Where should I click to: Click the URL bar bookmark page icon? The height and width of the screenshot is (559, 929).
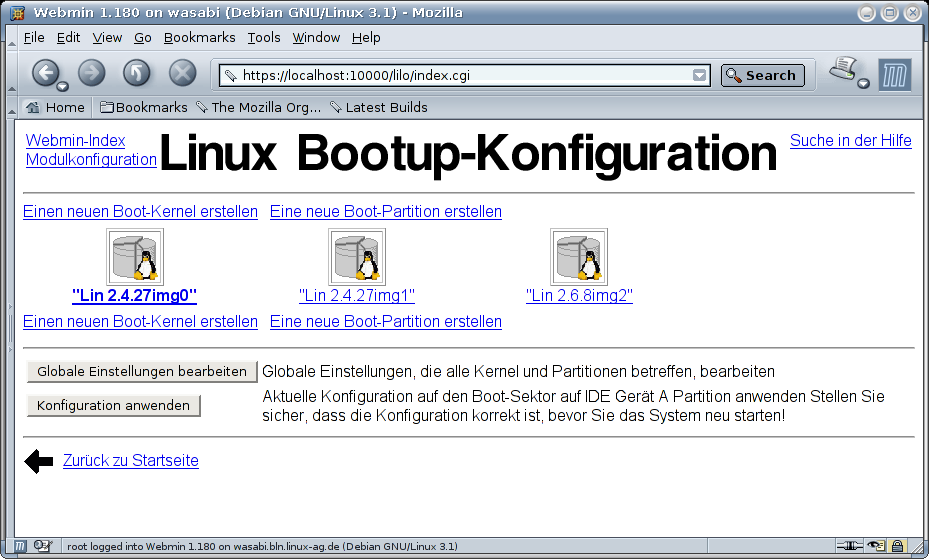pyautogui.click(x=230, y=75)
